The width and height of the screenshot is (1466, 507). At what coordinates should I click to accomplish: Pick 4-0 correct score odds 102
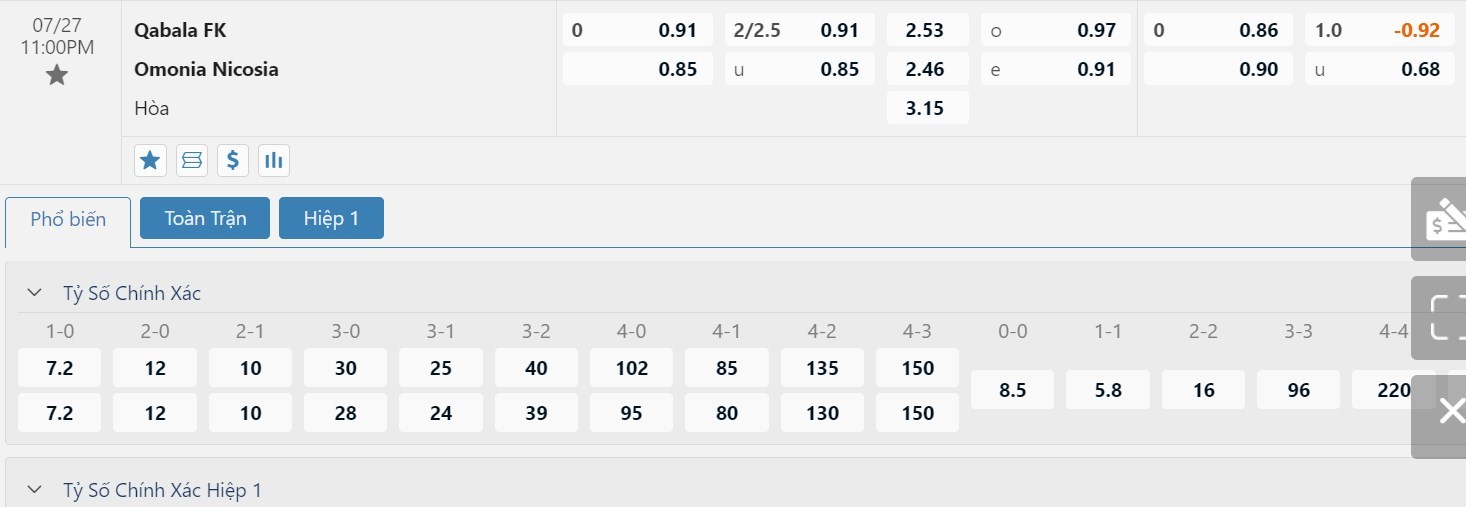[x=631, y=368]
